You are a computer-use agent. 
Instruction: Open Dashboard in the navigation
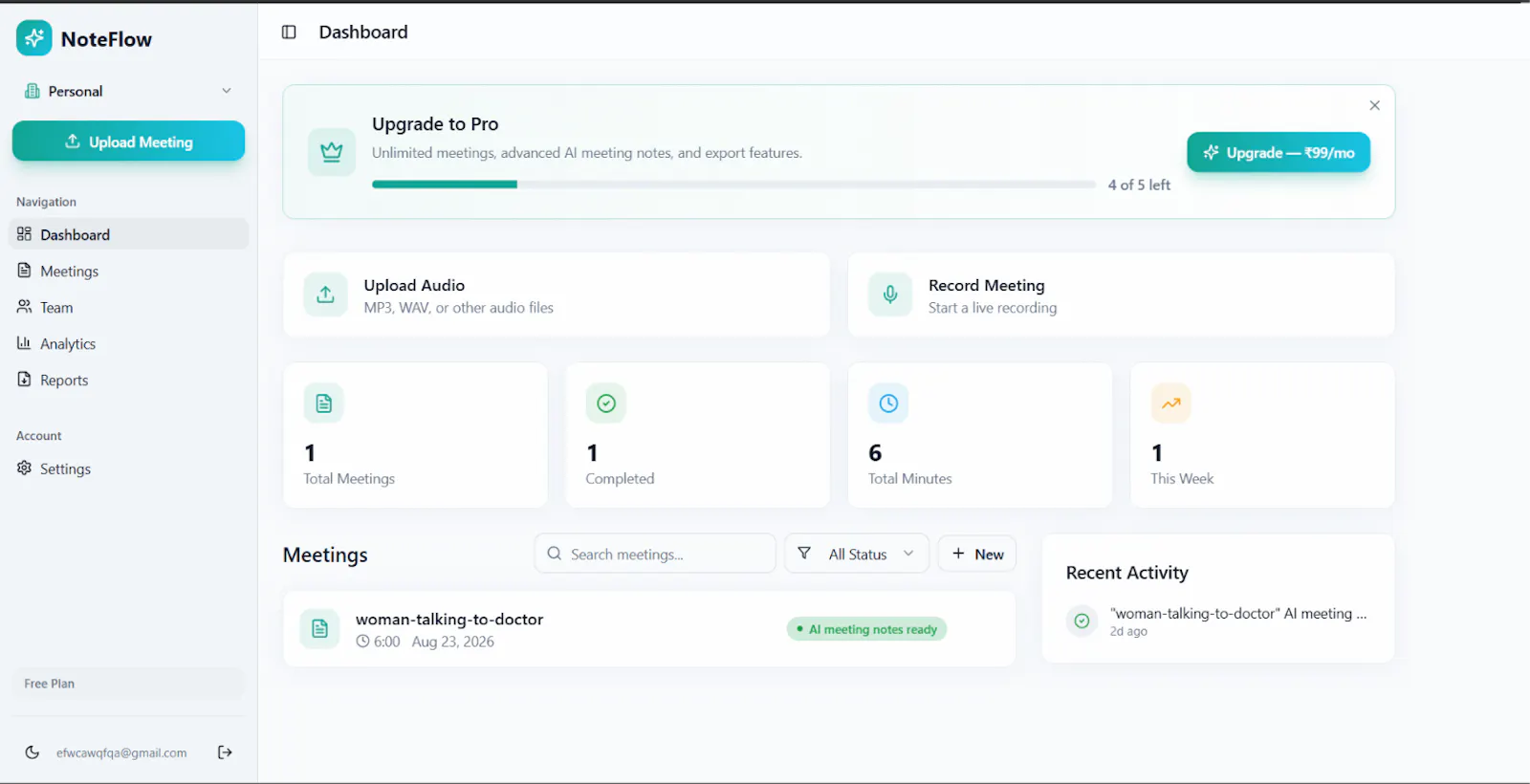click(x=128, y=234)
